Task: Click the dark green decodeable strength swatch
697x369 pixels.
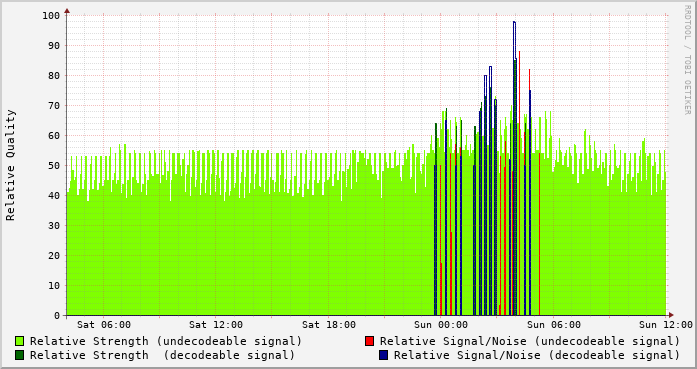Action: 20,355
